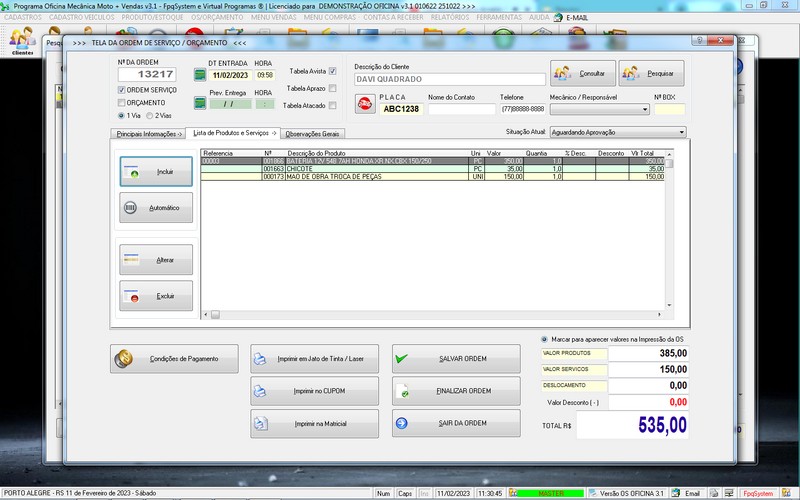Open the Mecânico / Responsável dropdown
This screenshot has height=500, width=800.
pos(599,109)
